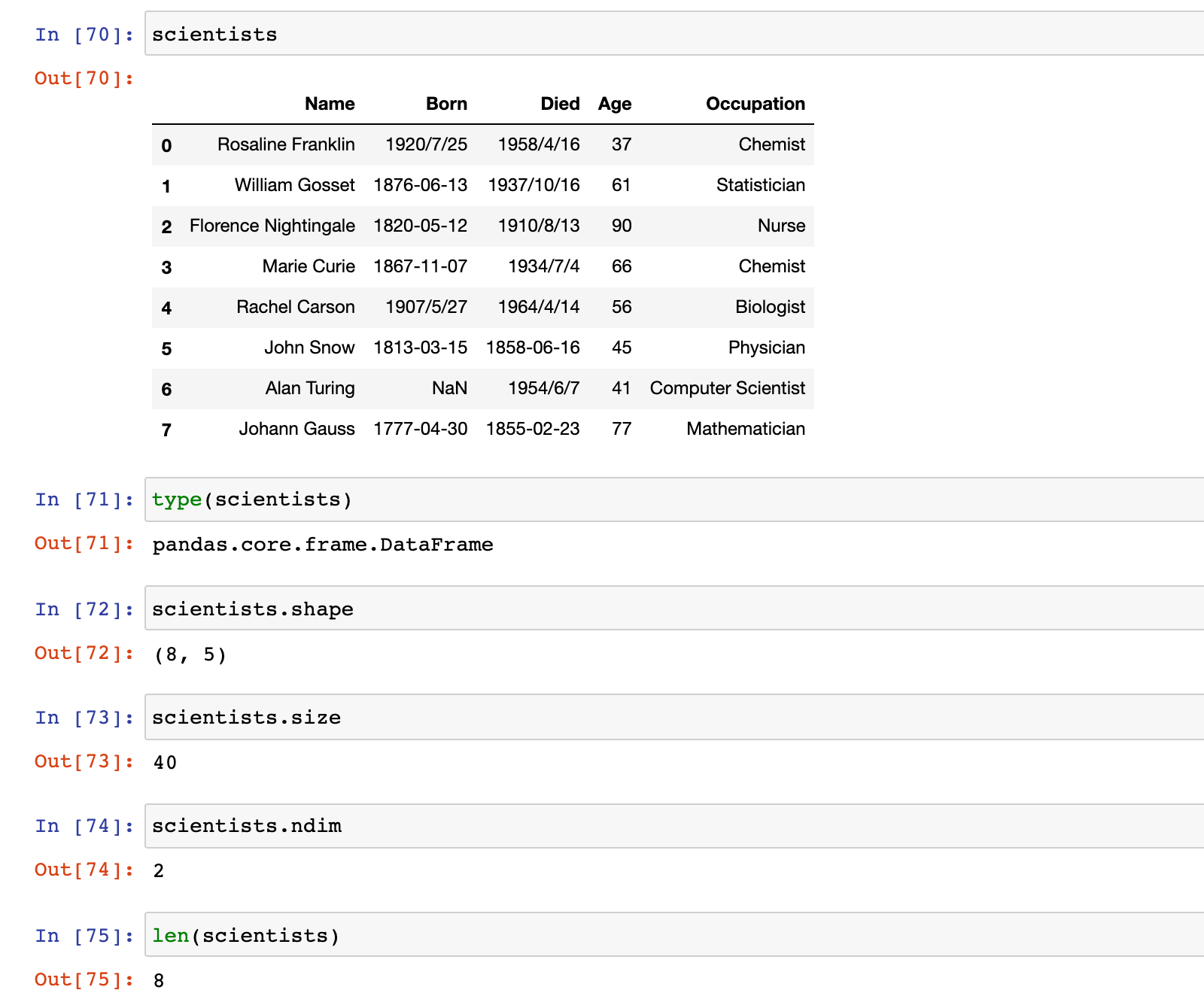Click the code cell containing 'scientists'
This screenshot has height=1002, width=1204.
pyautogui.click(x=674, y=34)
